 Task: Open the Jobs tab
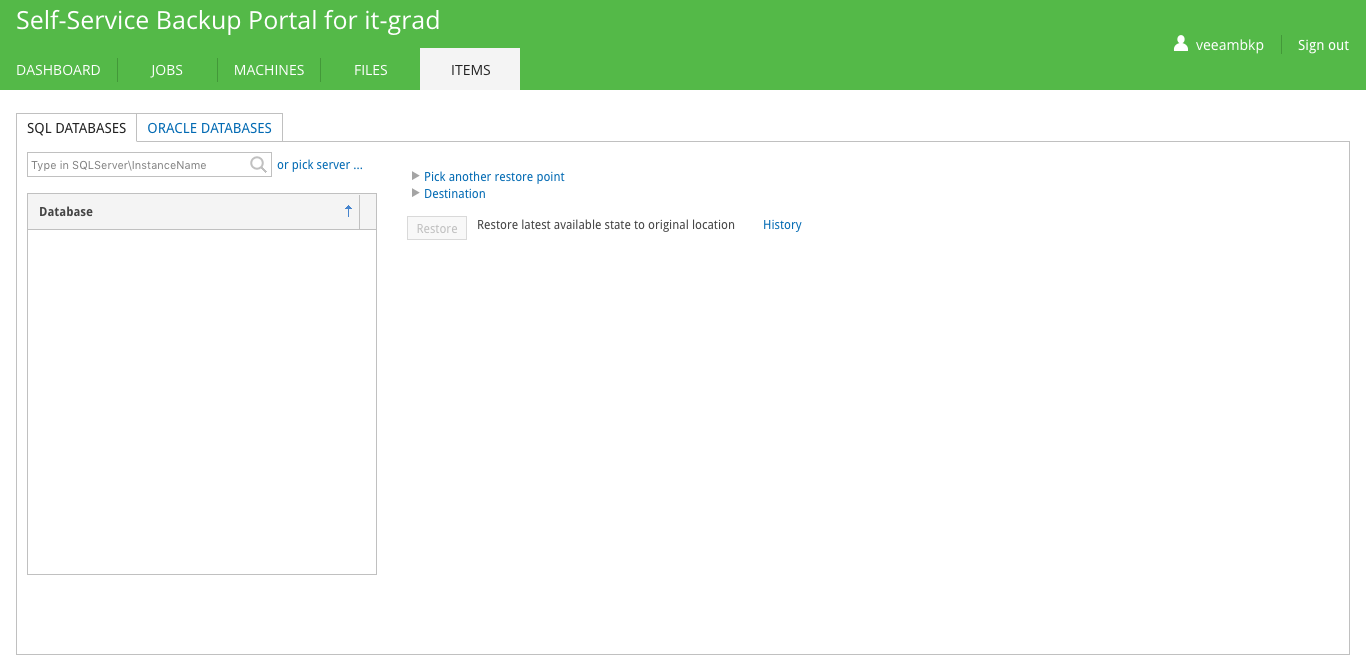coord(167,70)
